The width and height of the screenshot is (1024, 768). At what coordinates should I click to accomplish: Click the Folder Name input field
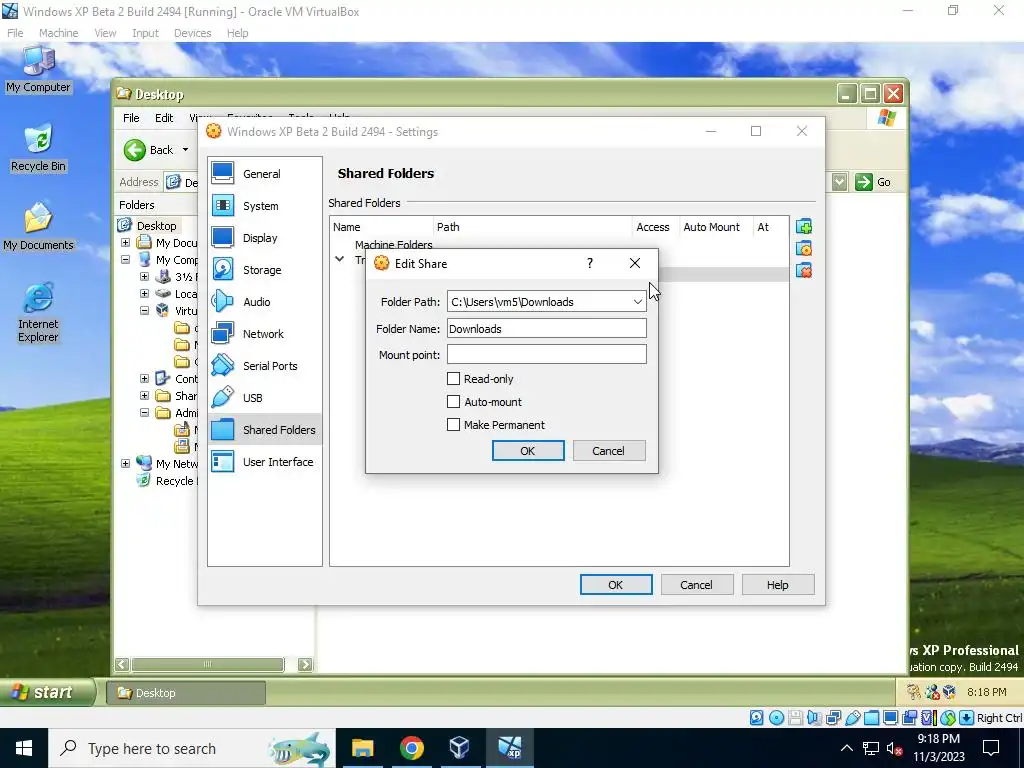[x=547, y=328]
